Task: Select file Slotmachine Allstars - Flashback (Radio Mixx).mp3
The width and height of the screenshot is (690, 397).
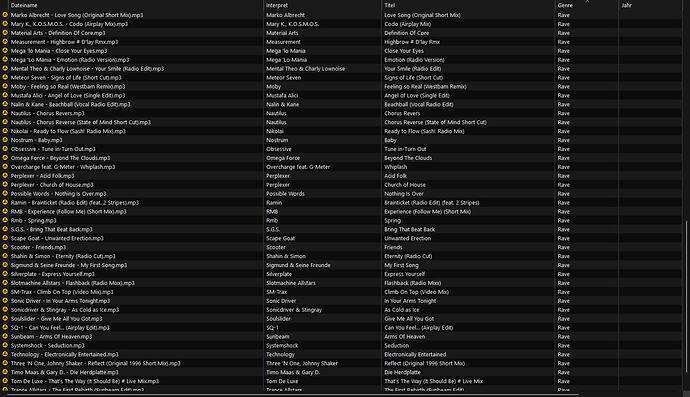Action: tap(73, 283)
